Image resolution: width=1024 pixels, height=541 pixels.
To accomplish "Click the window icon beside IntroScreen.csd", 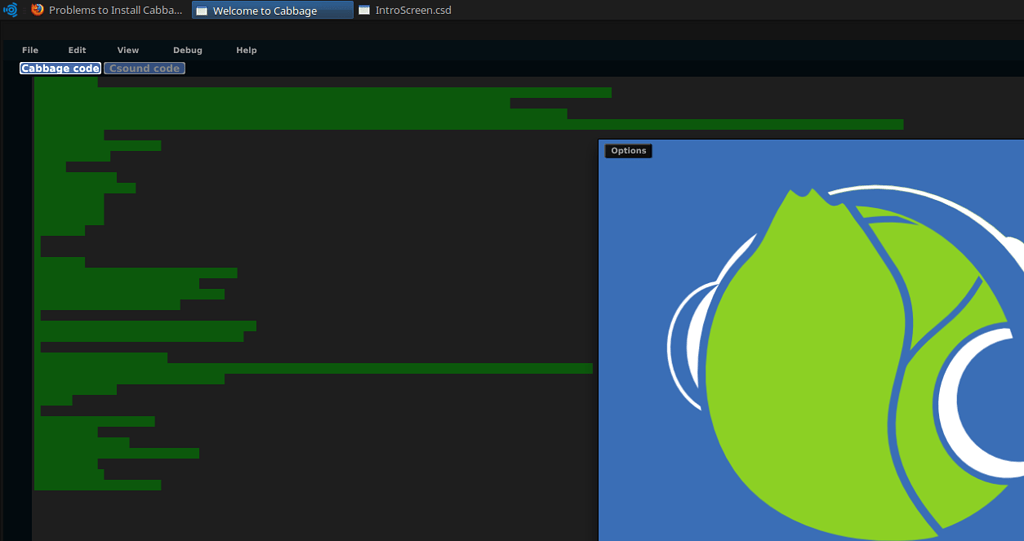I will 364,10.
